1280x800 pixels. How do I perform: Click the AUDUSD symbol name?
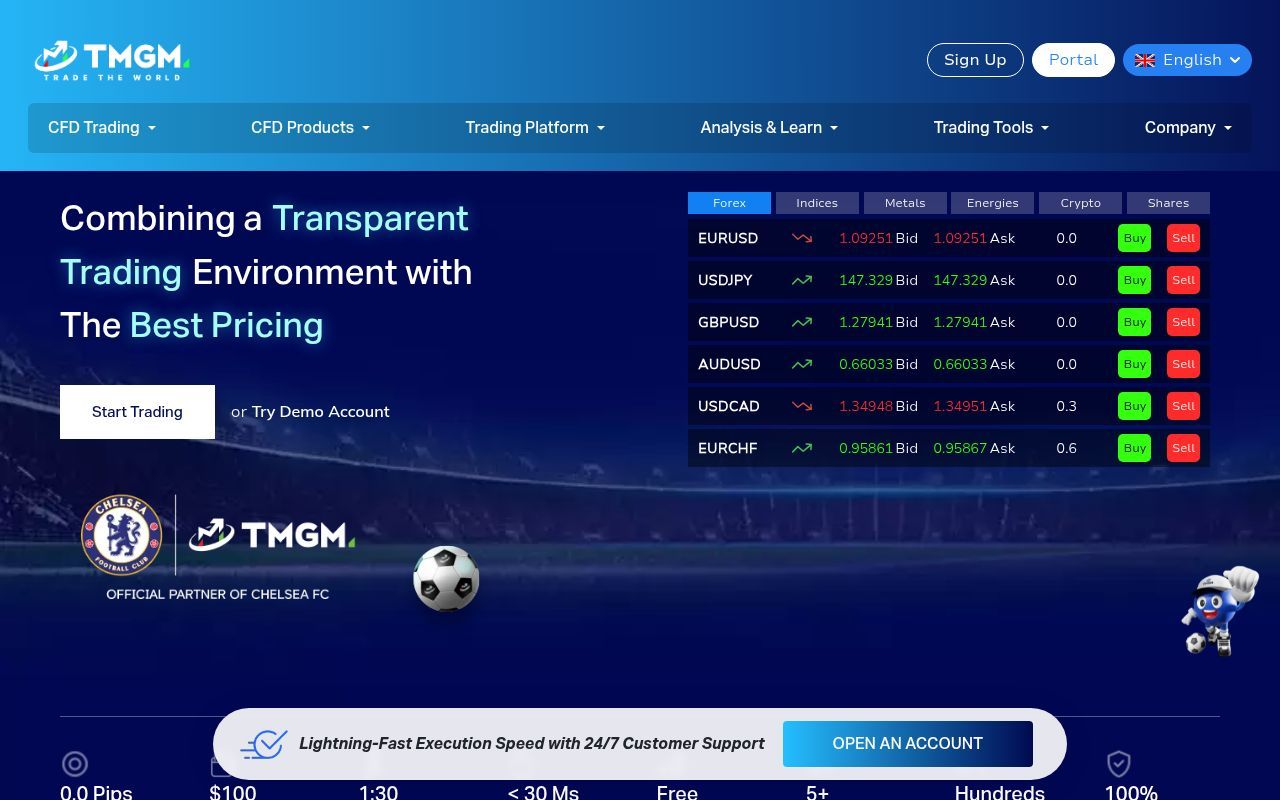pos(729,364)
